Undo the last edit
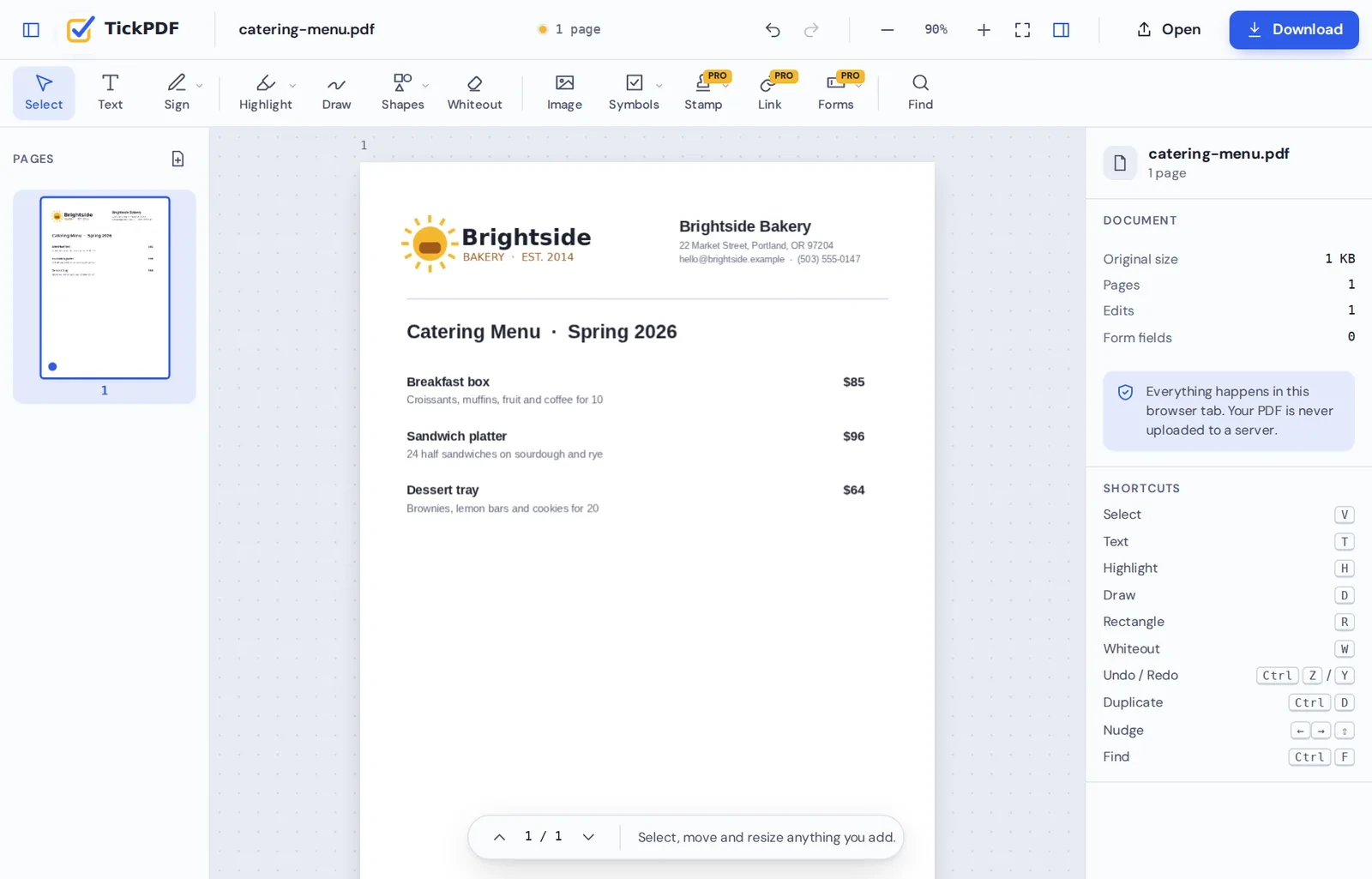The width and height of the screenshot is (1372, 879). pos(773,30)
